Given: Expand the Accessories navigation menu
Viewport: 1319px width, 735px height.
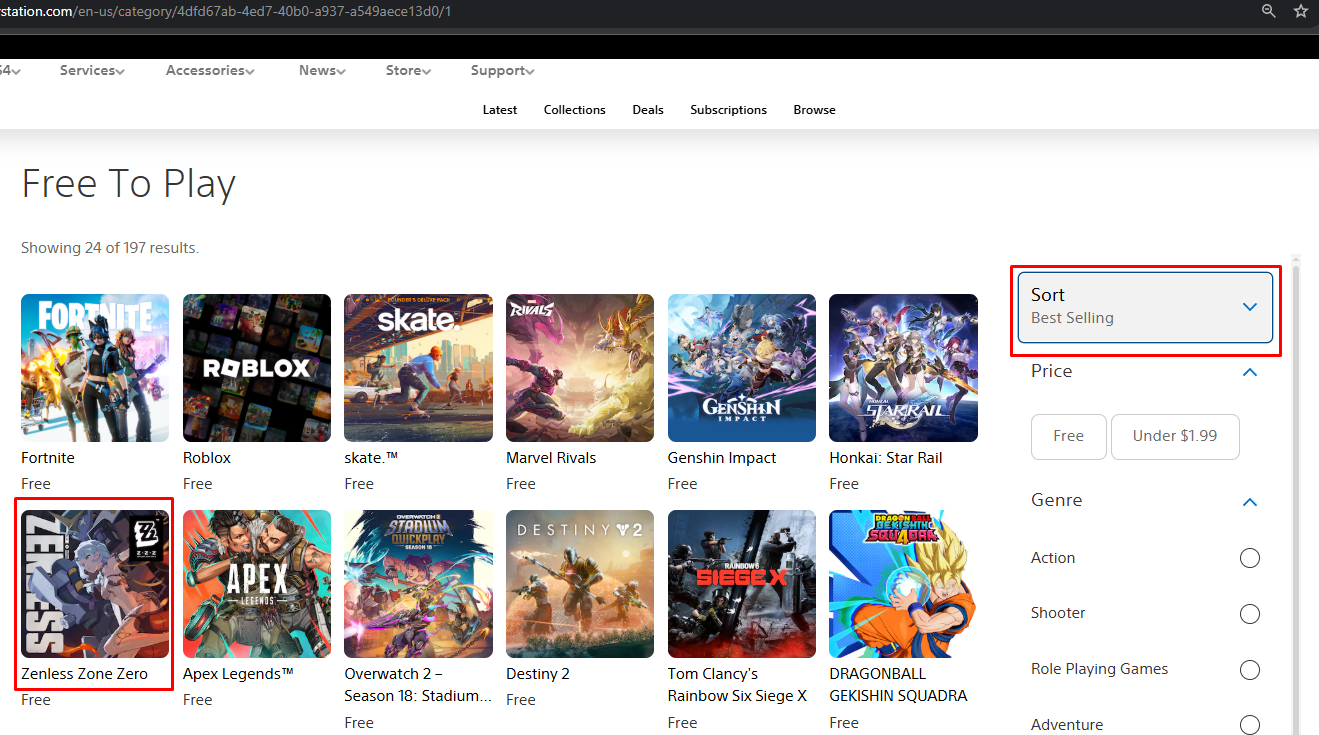Looking at the screenshot, I should click(210, 71).
